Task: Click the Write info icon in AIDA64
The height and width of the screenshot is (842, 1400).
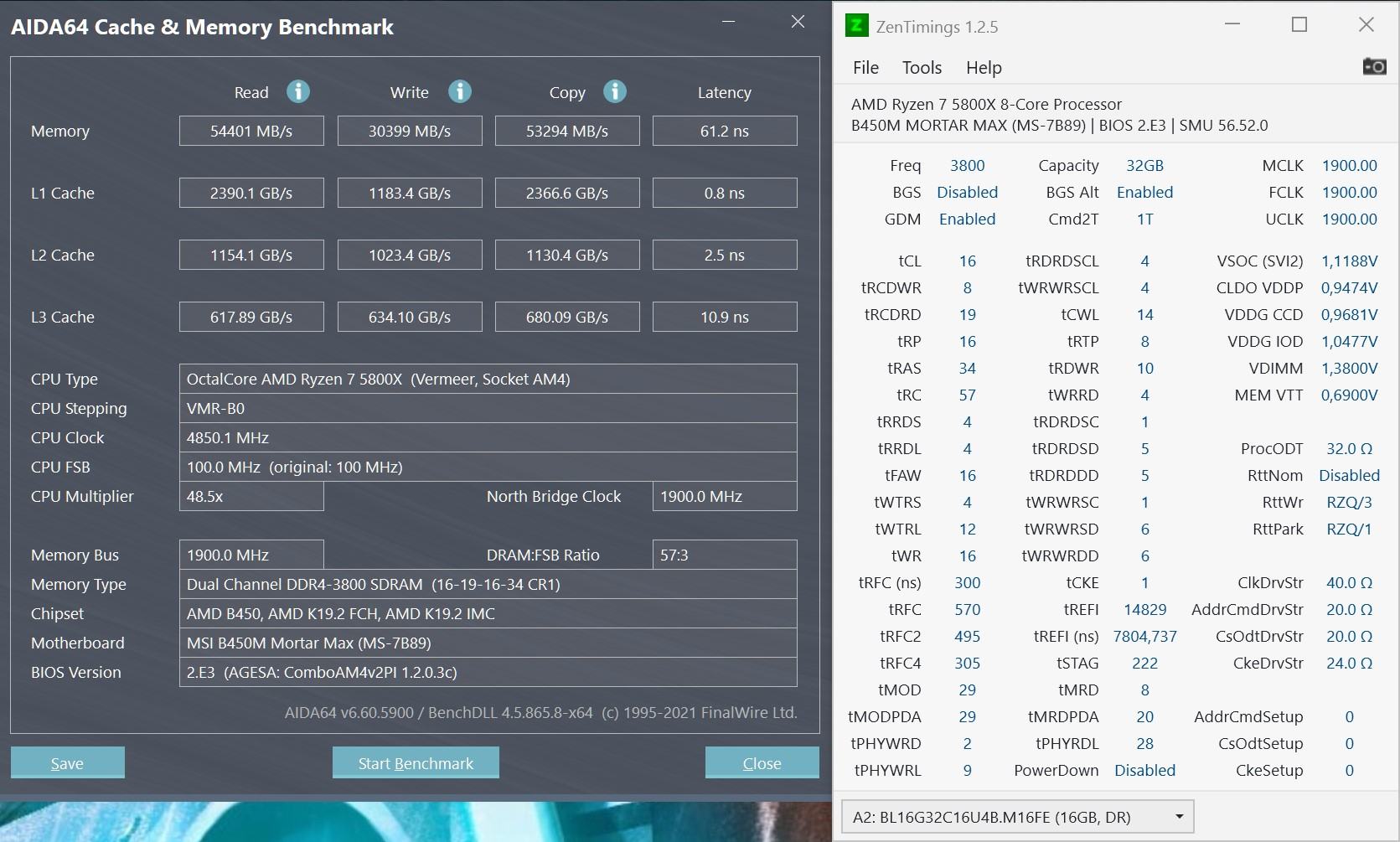Action: click(460, 91)
